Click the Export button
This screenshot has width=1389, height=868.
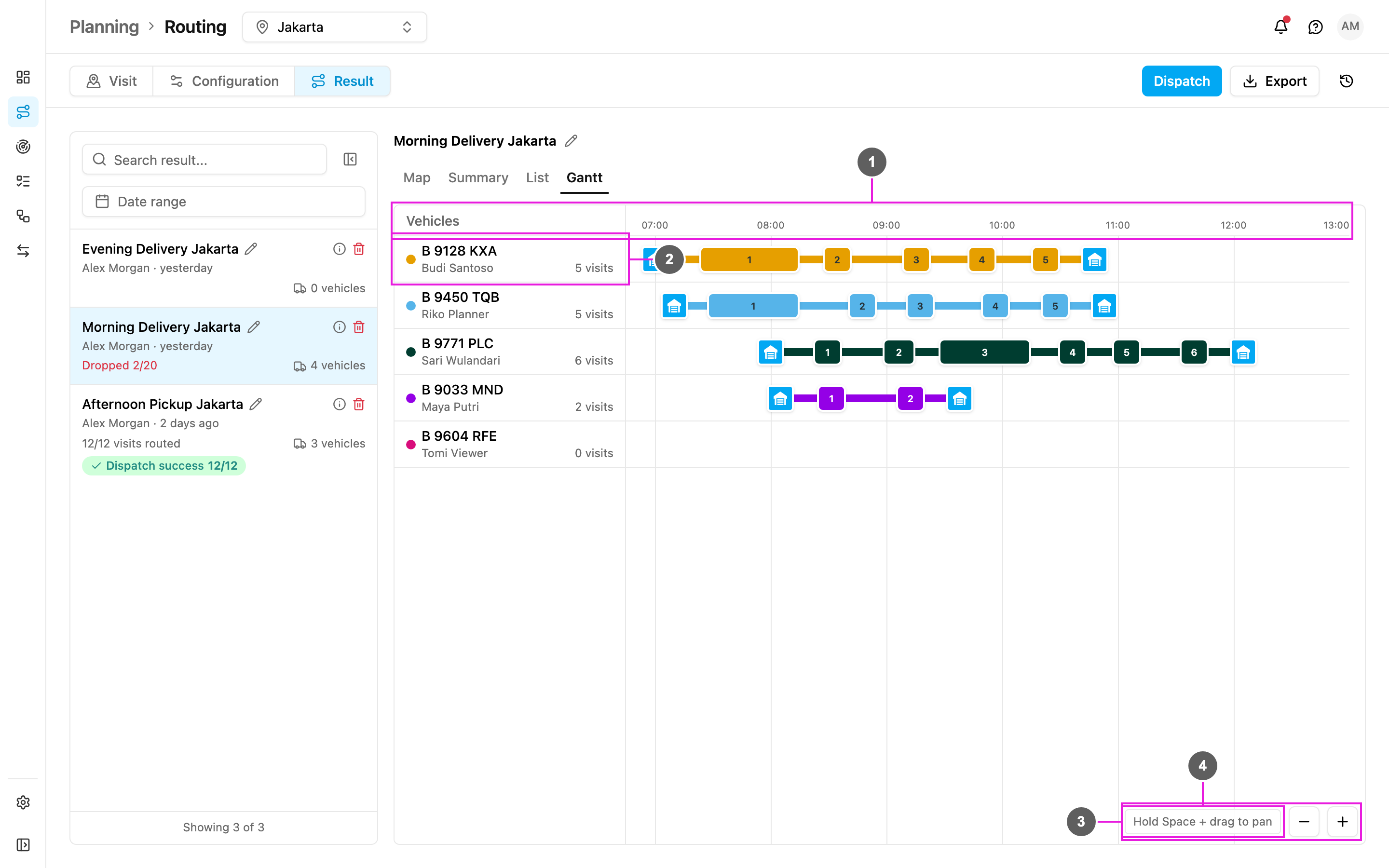click(x=1274, y=81)
